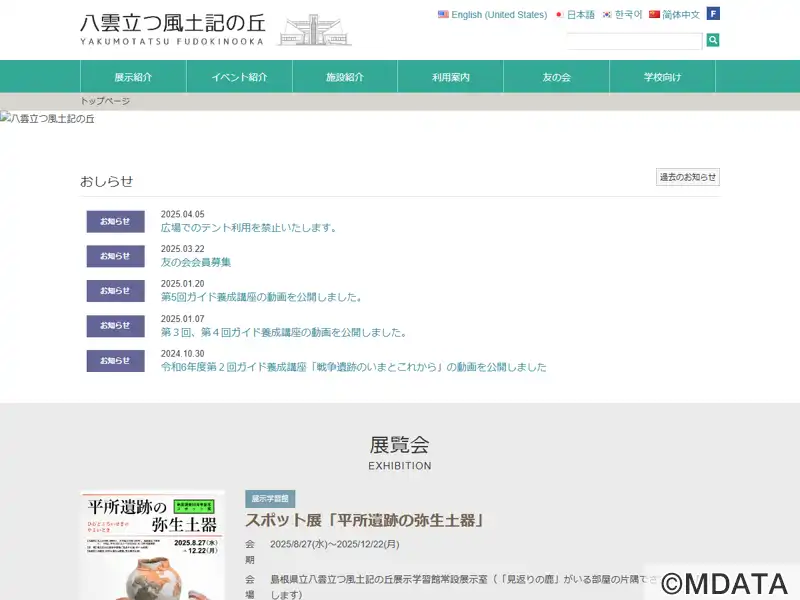Click the トップページ breadcrumb link
Image resolution: width=800 pixels, height=600 pixels.
click(x=105, y=101)
